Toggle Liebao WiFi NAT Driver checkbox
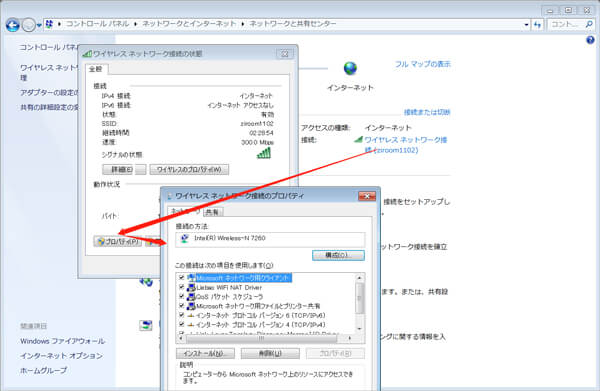This screenshot has width=600, height=391. [181, 287]
